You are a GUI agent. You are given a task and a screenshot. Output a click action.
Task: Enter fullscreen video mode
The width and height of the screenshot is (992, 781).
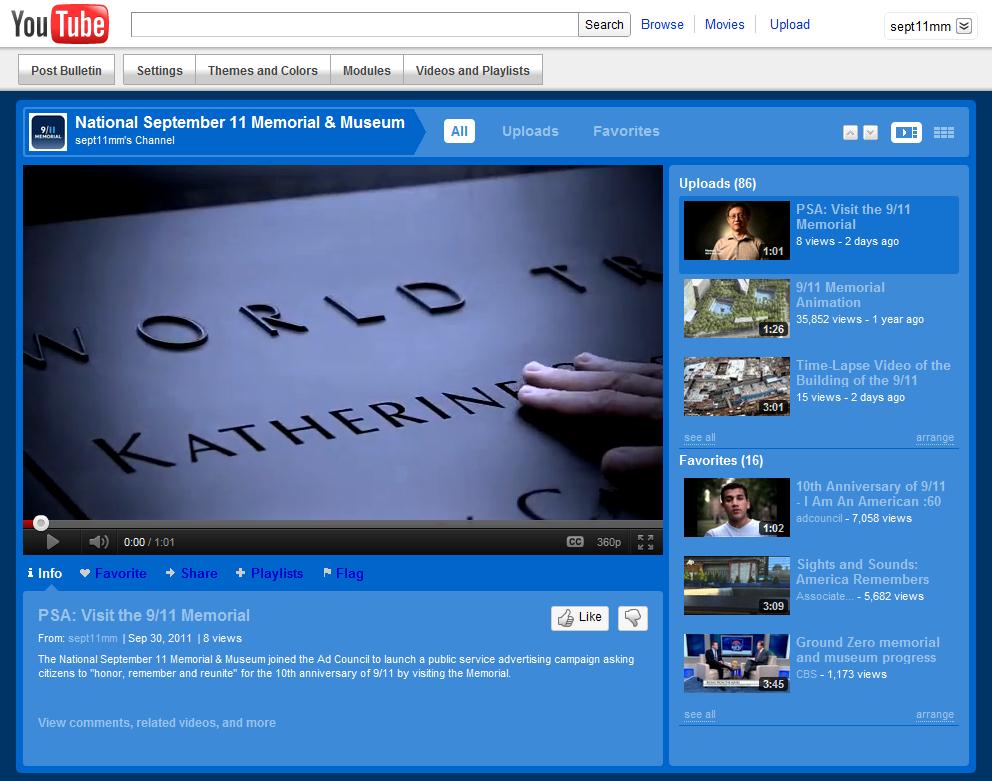coord(645,542)
